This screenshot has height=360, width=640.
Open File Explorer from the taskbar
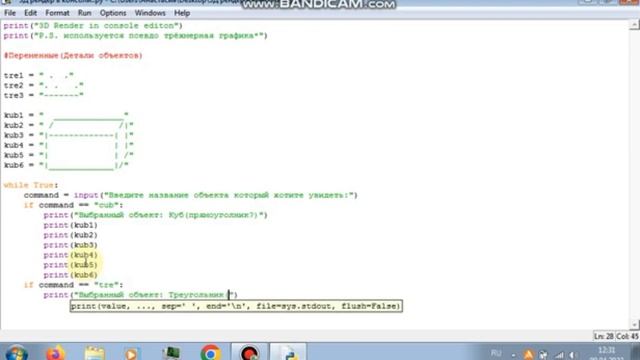click(95, 353)
